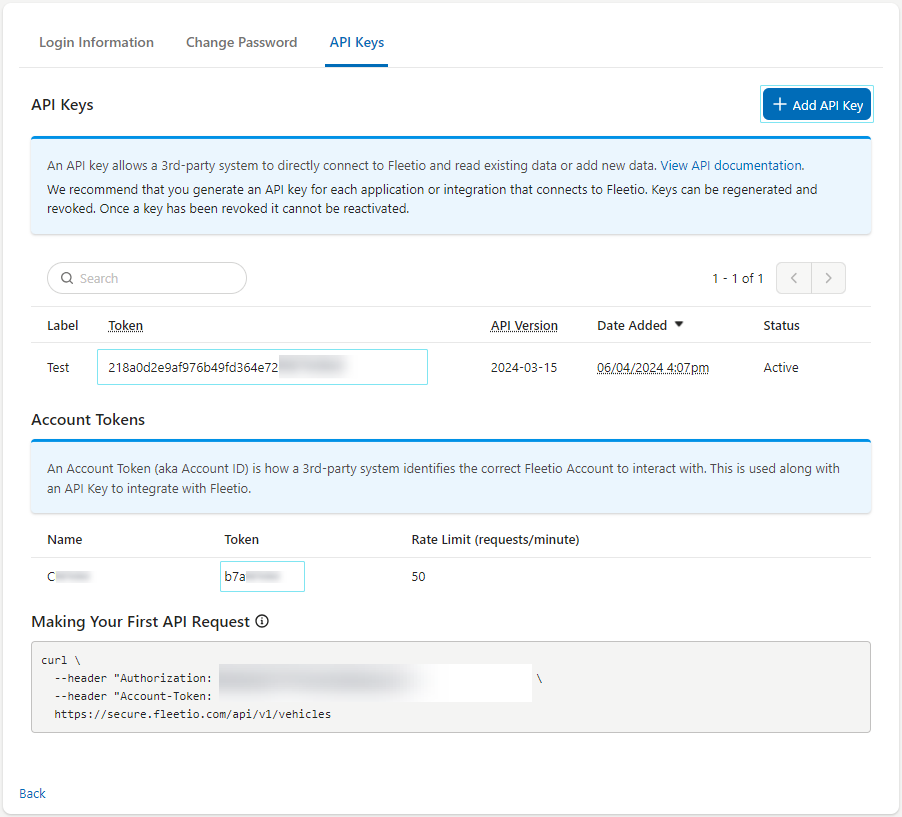Click the 06/04/2024 4:07pm date added value

pos(653,368)
